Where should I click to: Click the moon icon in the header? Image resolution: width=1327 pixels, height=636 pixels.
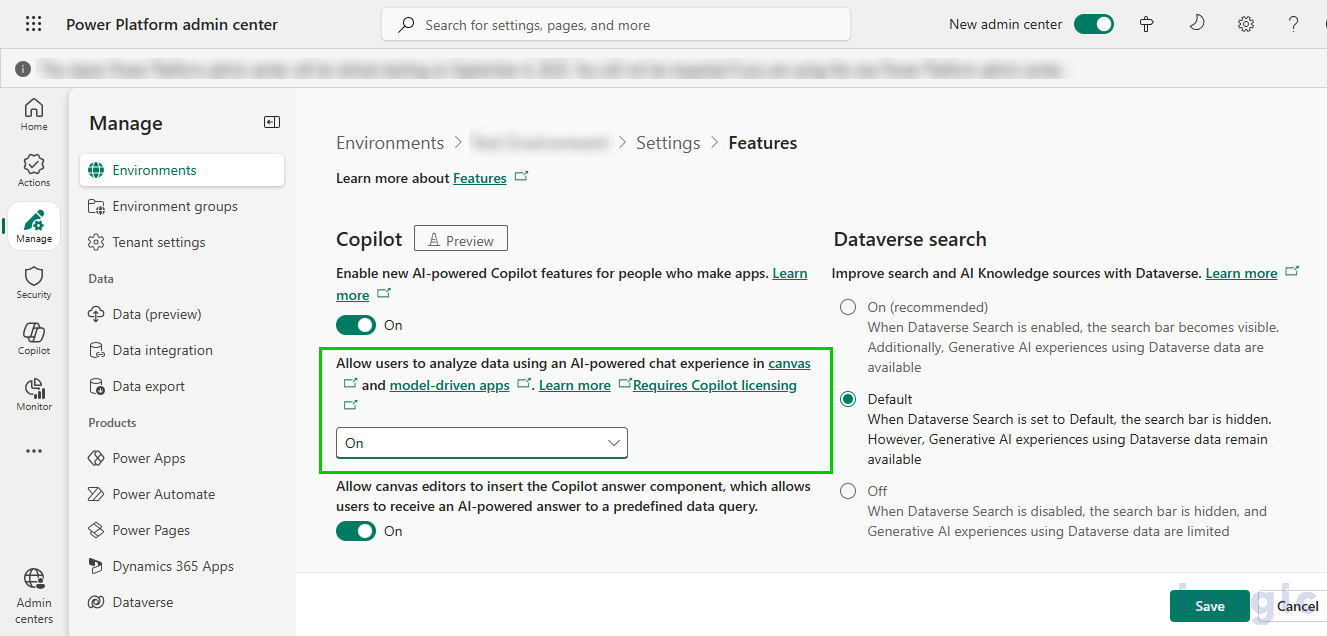coord(1196,24)
